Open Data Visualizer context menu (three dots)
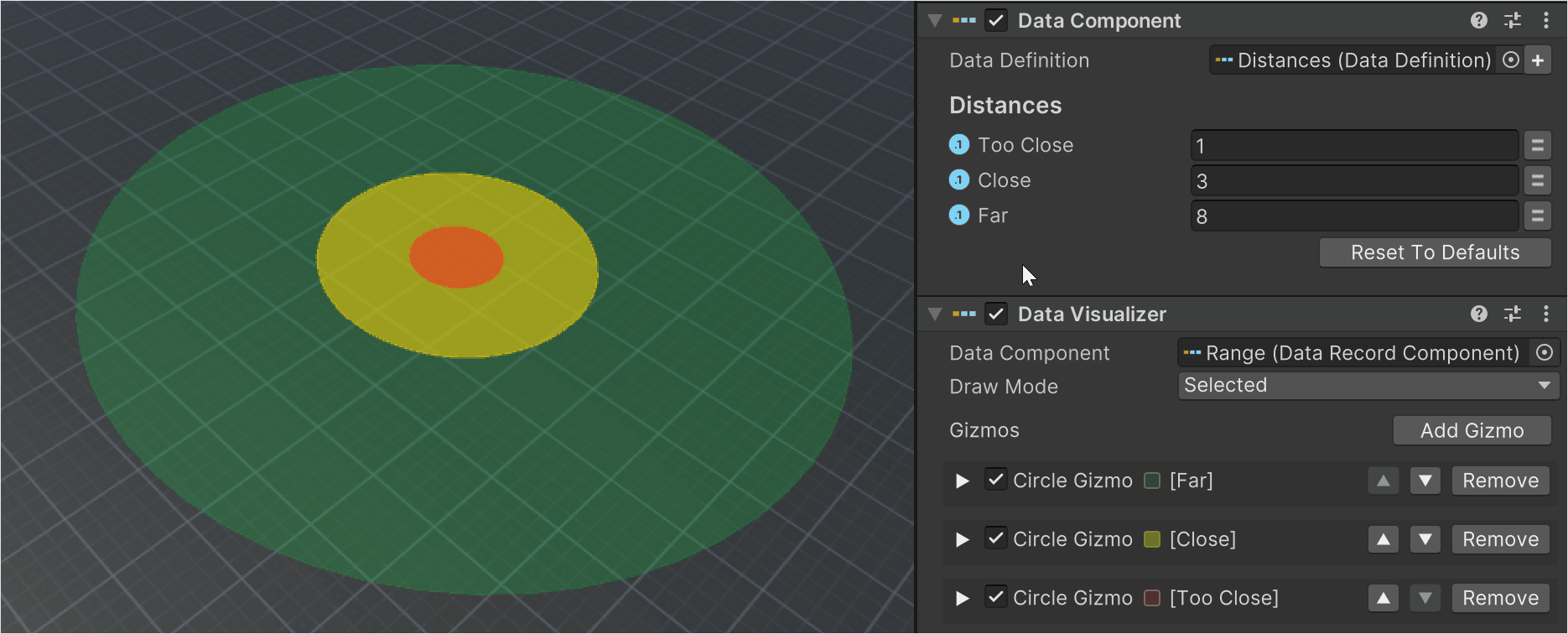This screenshot has height=634, width=1568. pyautogui.click(x=1546, y=314)
